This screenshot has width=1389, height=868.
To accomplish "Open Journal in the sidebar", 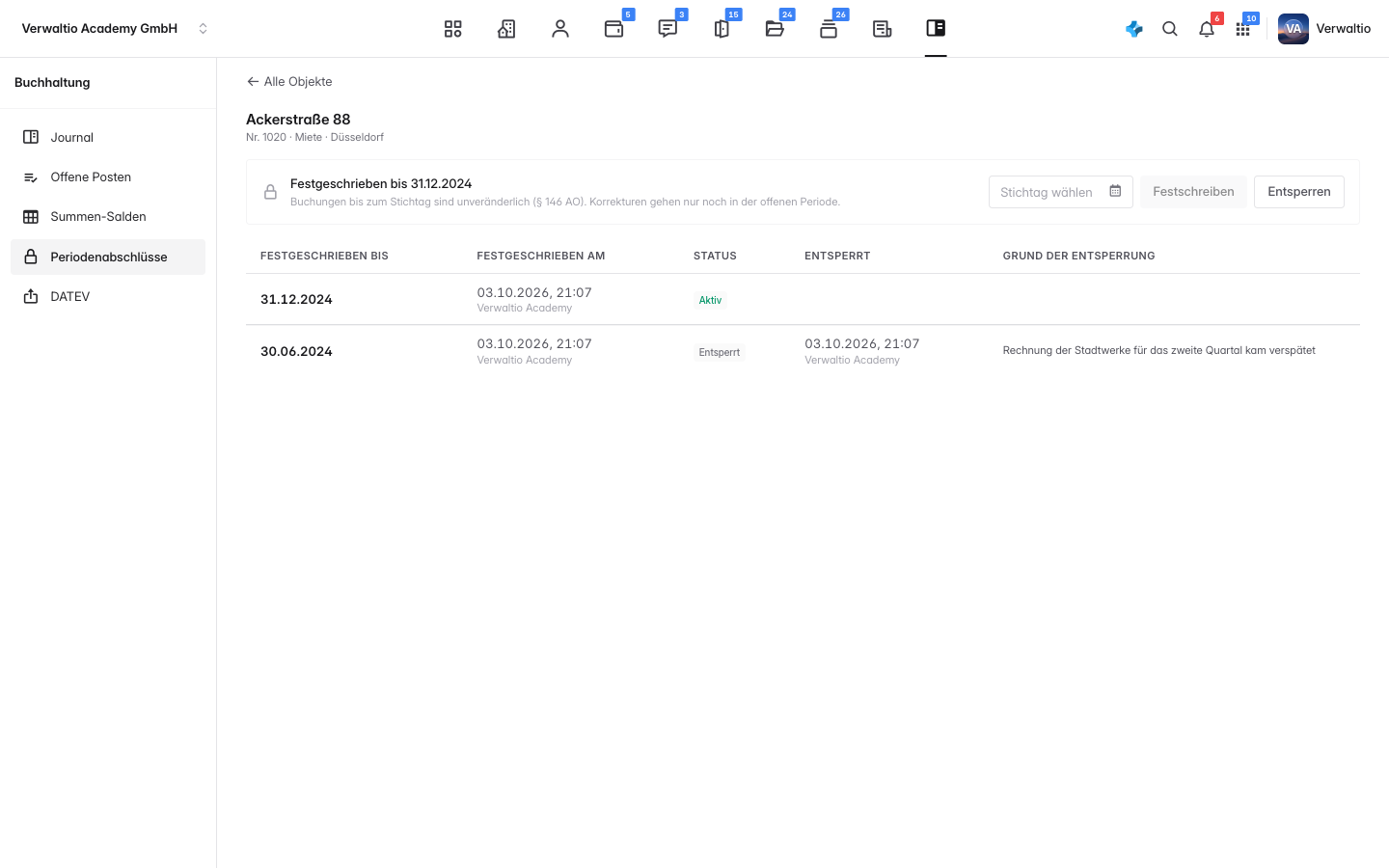I will point(108,137).
